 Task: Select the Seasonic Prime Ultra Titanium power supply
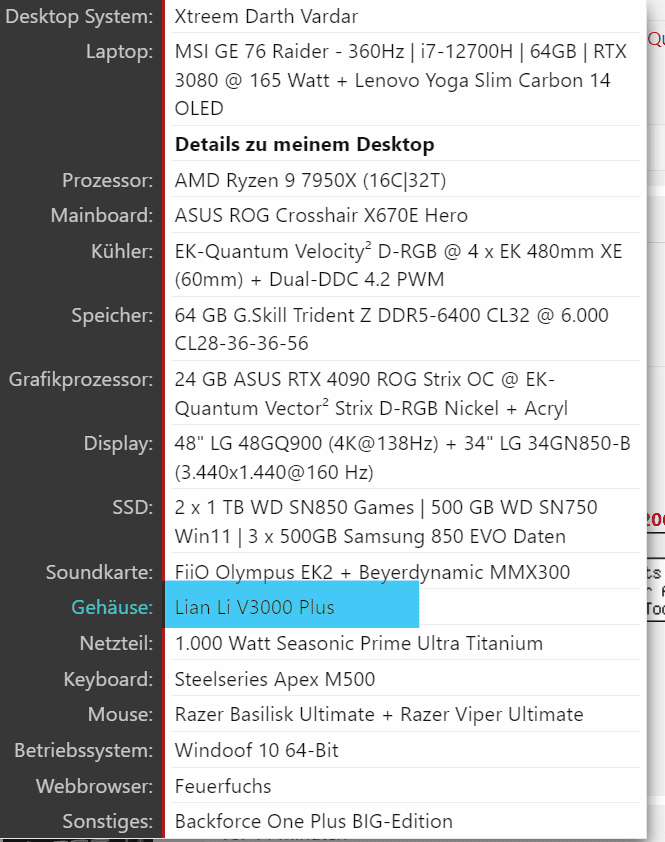[359, 643]
